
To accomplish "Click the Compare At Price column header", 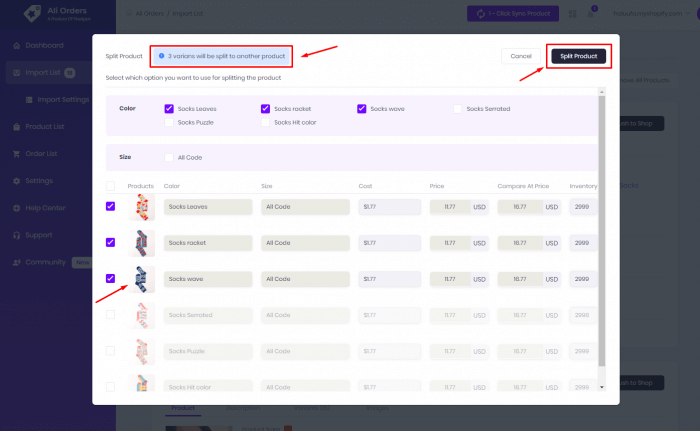I will click(x=523, y=186).
